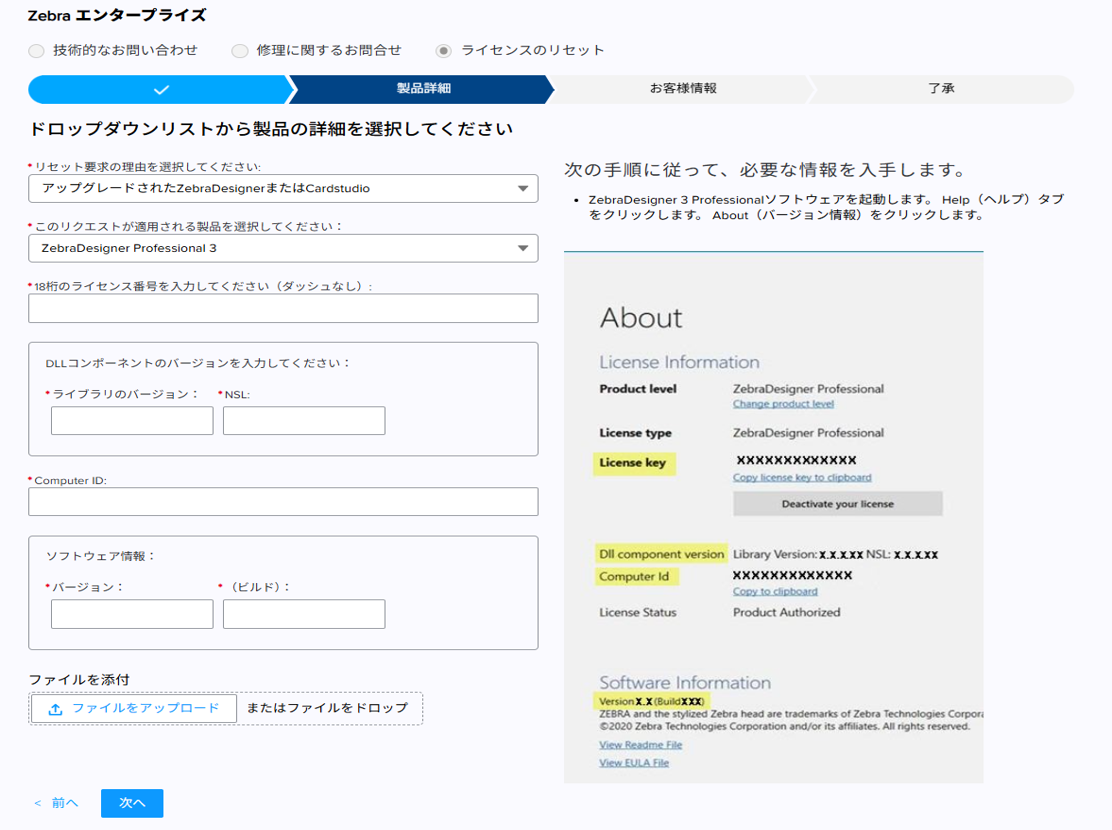Focus the 18-digit license number field
This screenshot has height=830, width=1112.
click(283, 308)
